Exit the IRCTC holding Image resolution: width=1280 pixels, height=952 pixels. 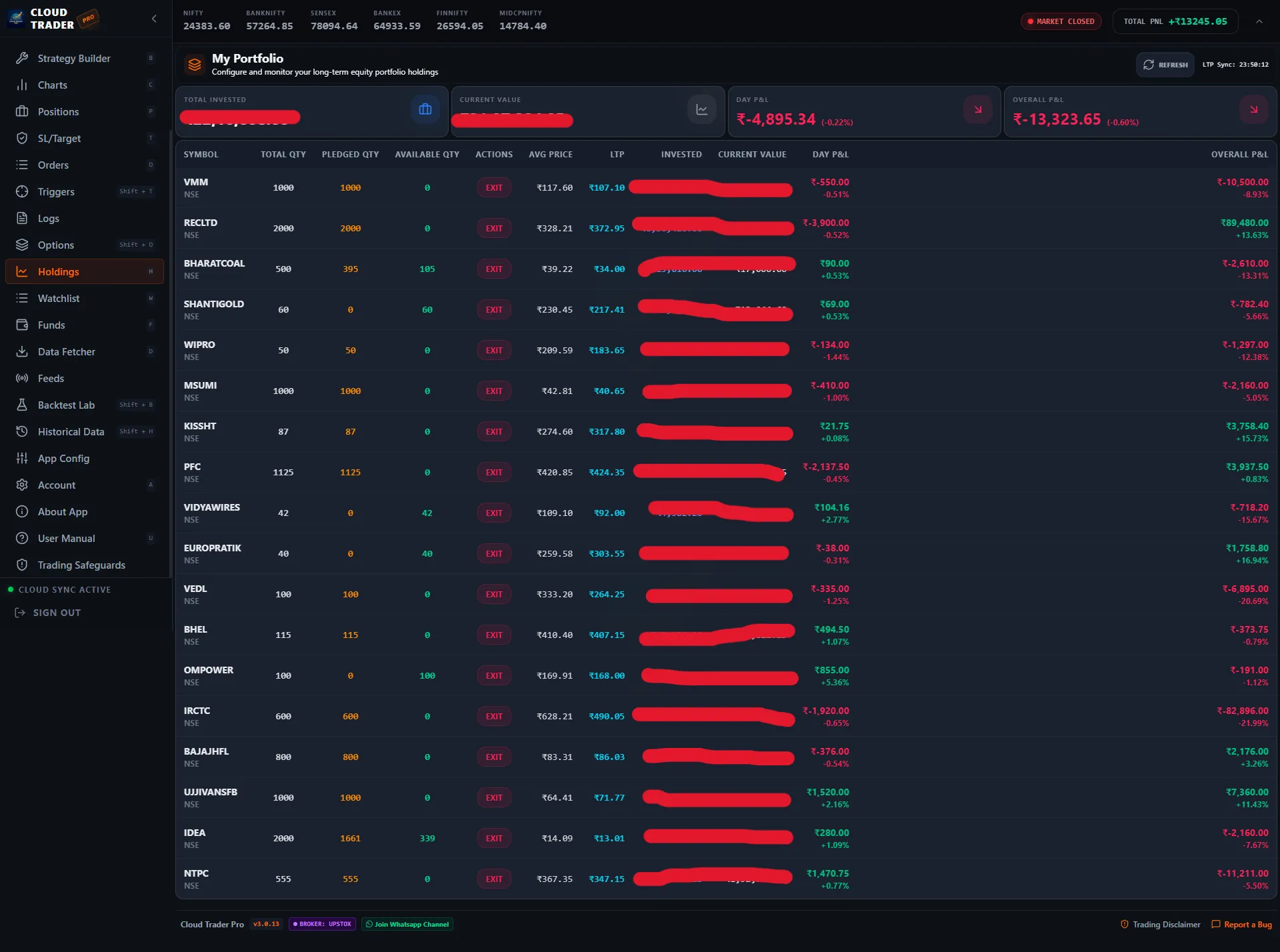(x=494, y=716)
